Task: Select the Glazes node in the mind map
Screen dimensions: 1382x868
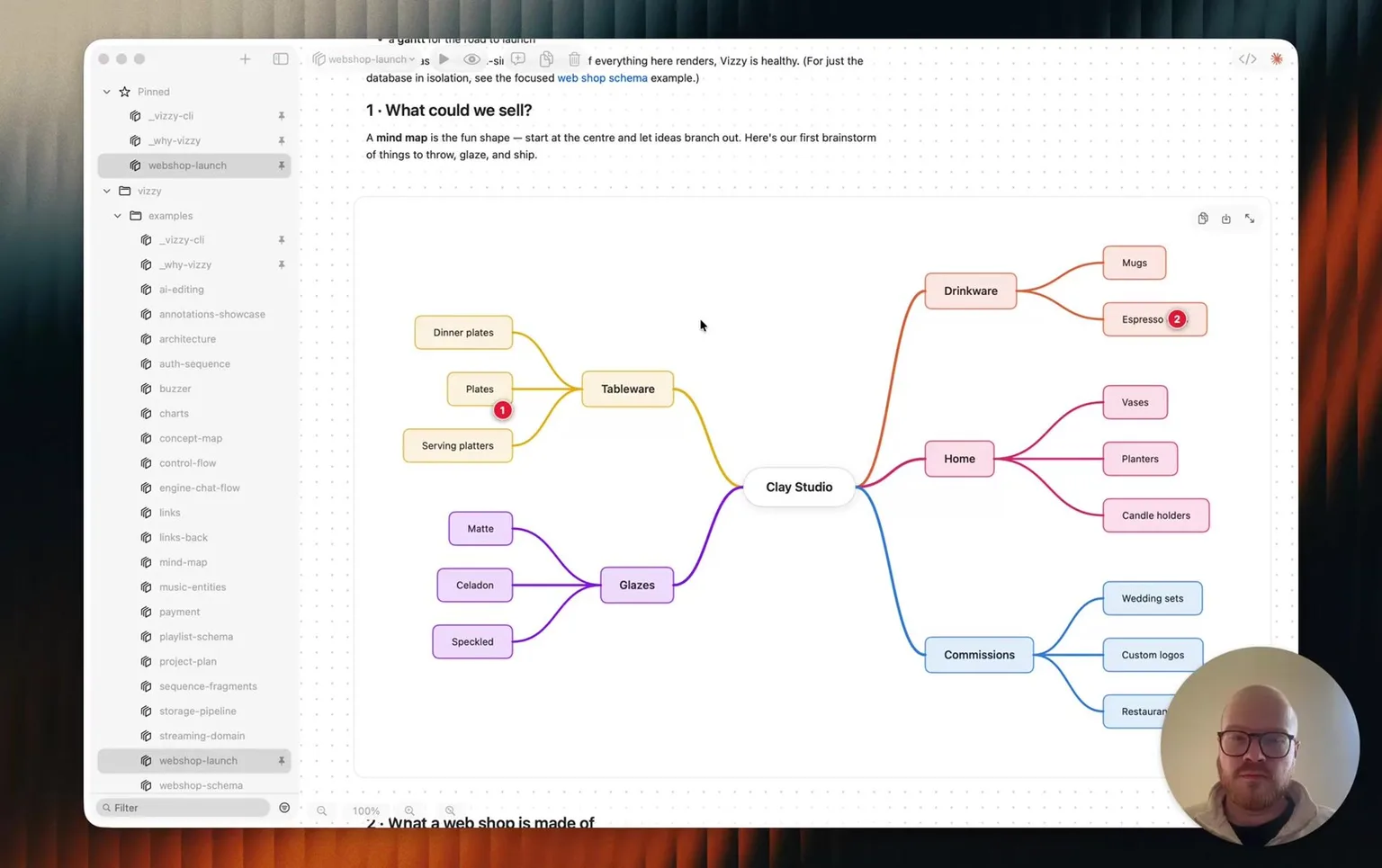Action: [x=637, y=586]
